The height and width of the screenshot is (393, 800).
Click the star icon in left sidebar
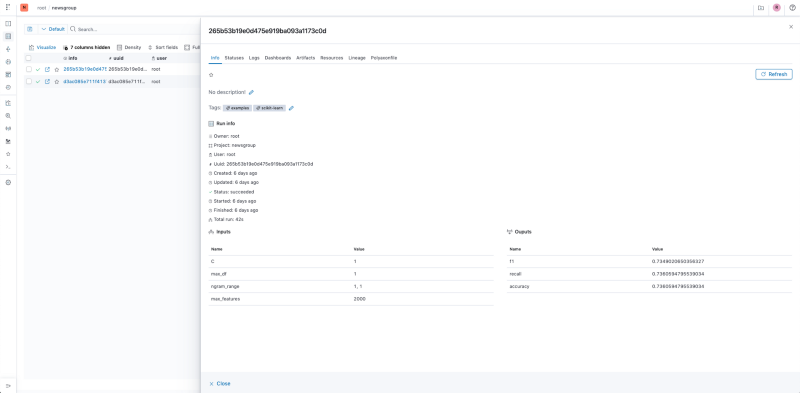[8, 154]
